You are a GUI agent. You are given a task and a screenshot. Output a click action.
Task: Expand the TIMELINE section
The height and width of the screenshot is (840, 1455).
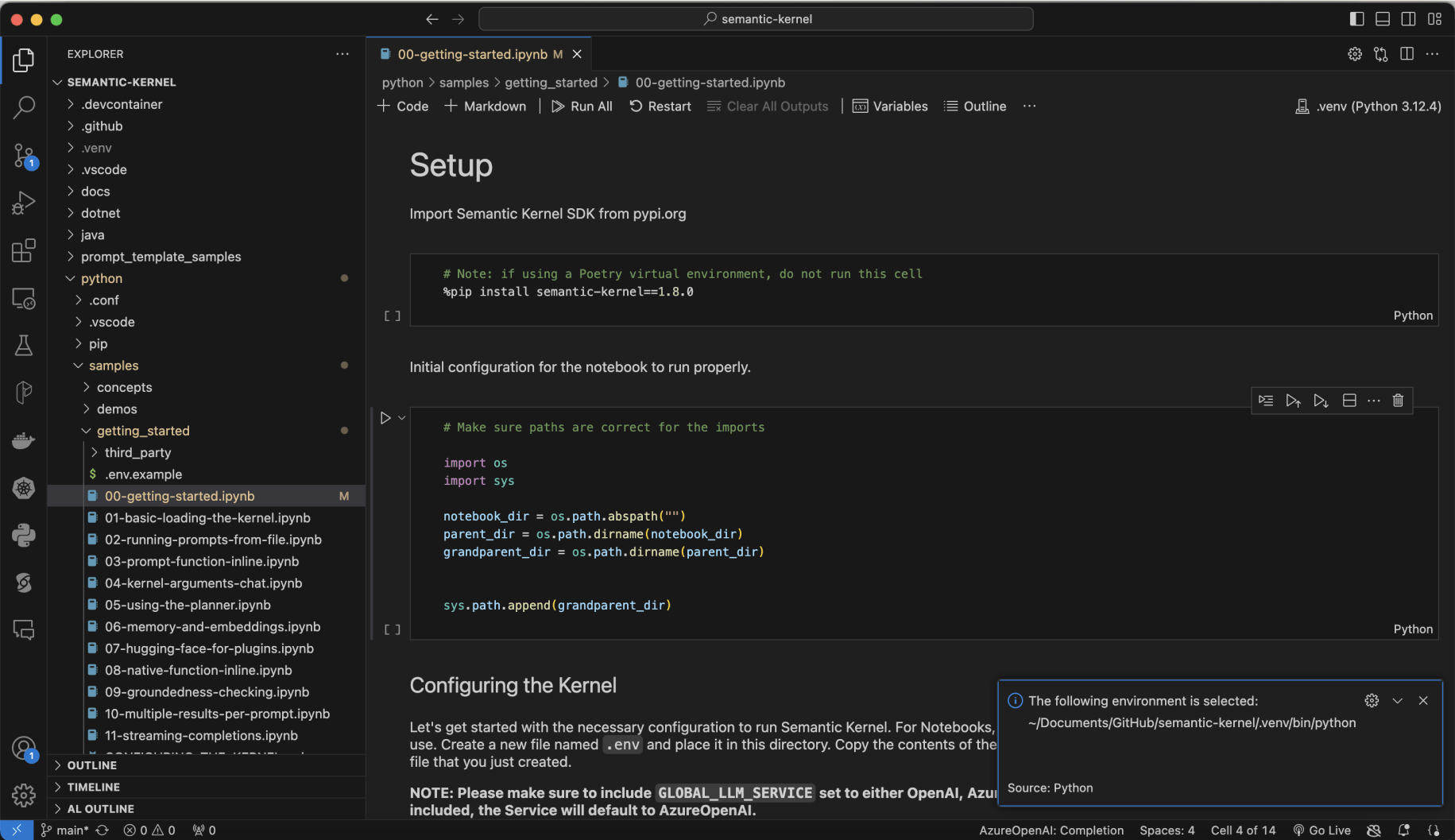click(93, 787)
